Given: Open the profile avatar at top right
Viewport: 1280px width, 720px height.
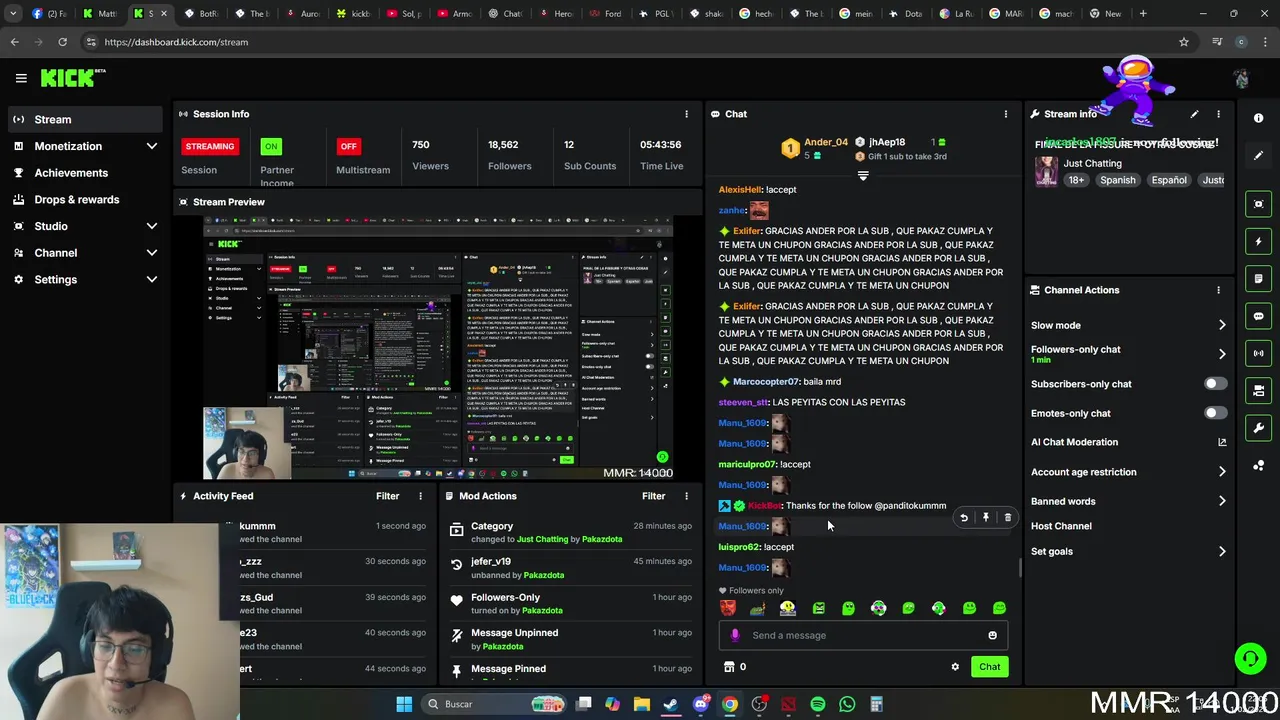Looking at the screenshot, I should 1241,78.
